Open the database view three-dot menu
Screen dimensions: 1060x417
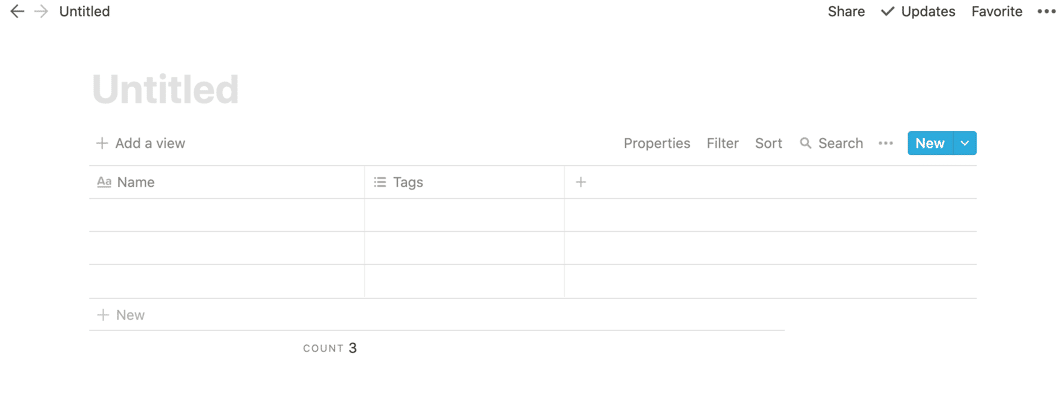point(886,143)
